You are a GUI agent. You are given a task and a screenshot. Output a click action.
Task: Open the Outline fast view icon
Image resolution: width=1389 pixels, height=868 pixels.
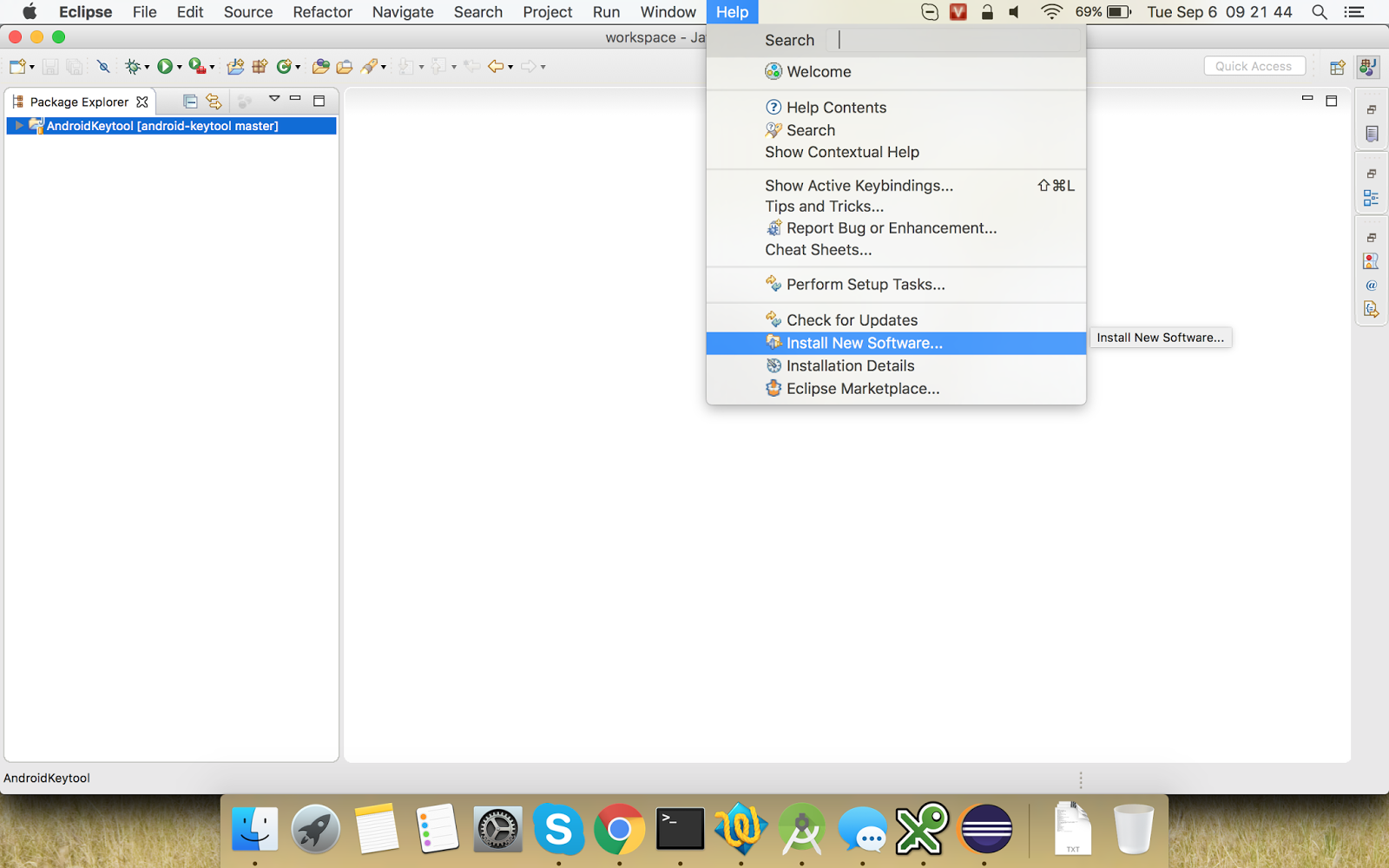(1372, 198)
